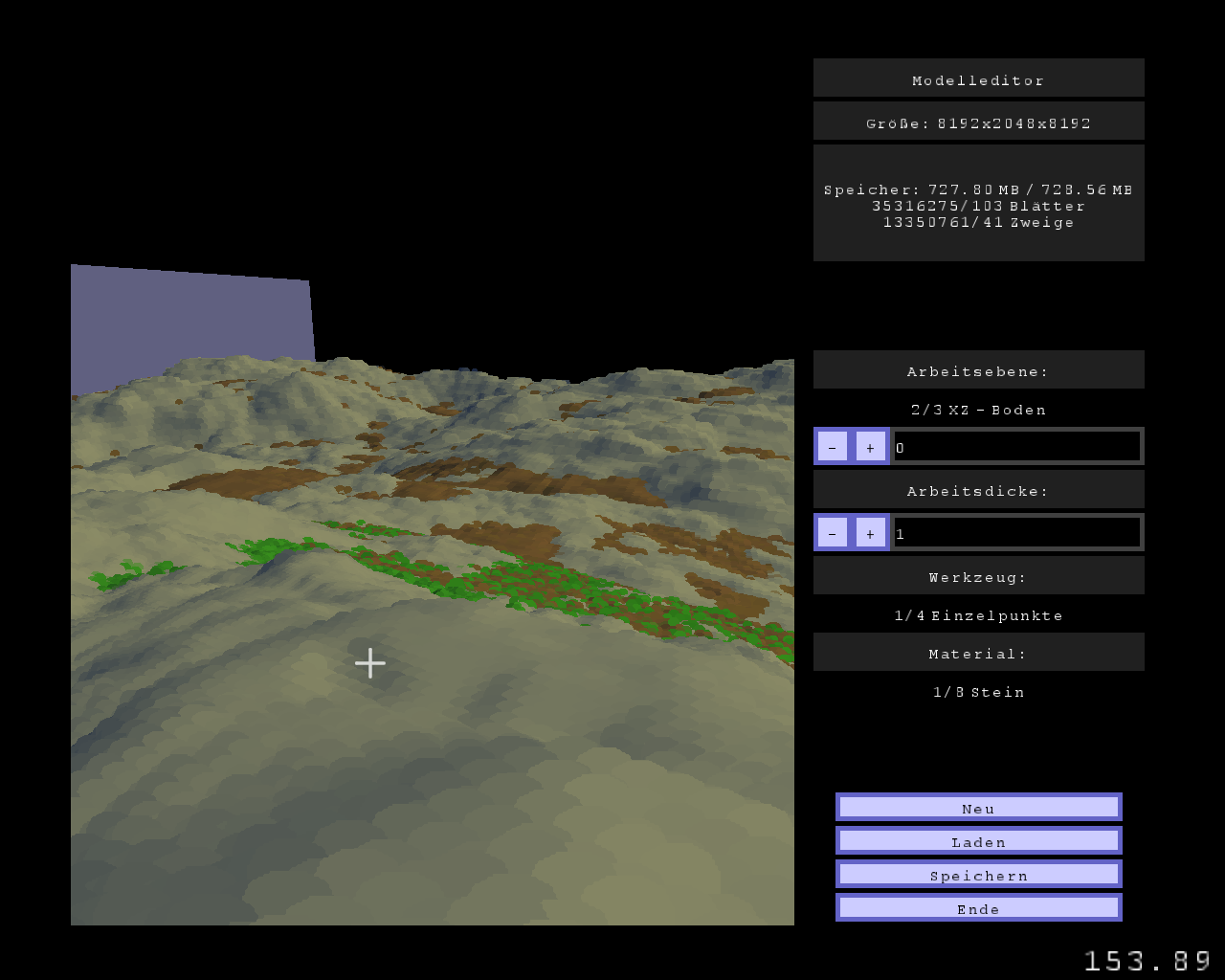Image resolution: width=1225 pixels, height=980 pixels.
Task: Click the minus button under Arbeitsebene
Action: 833,447
